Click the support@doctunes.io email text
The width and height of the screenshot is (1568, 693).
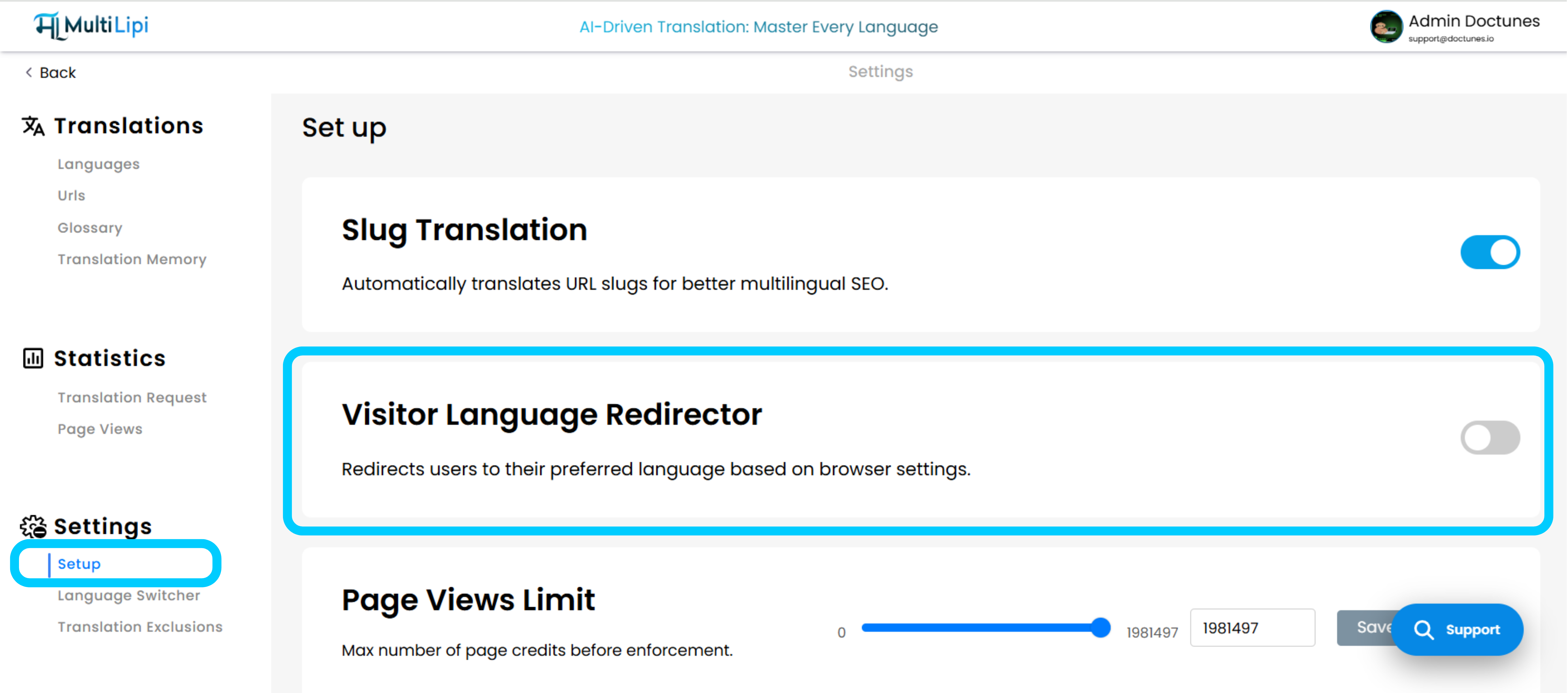[1450, 39]
